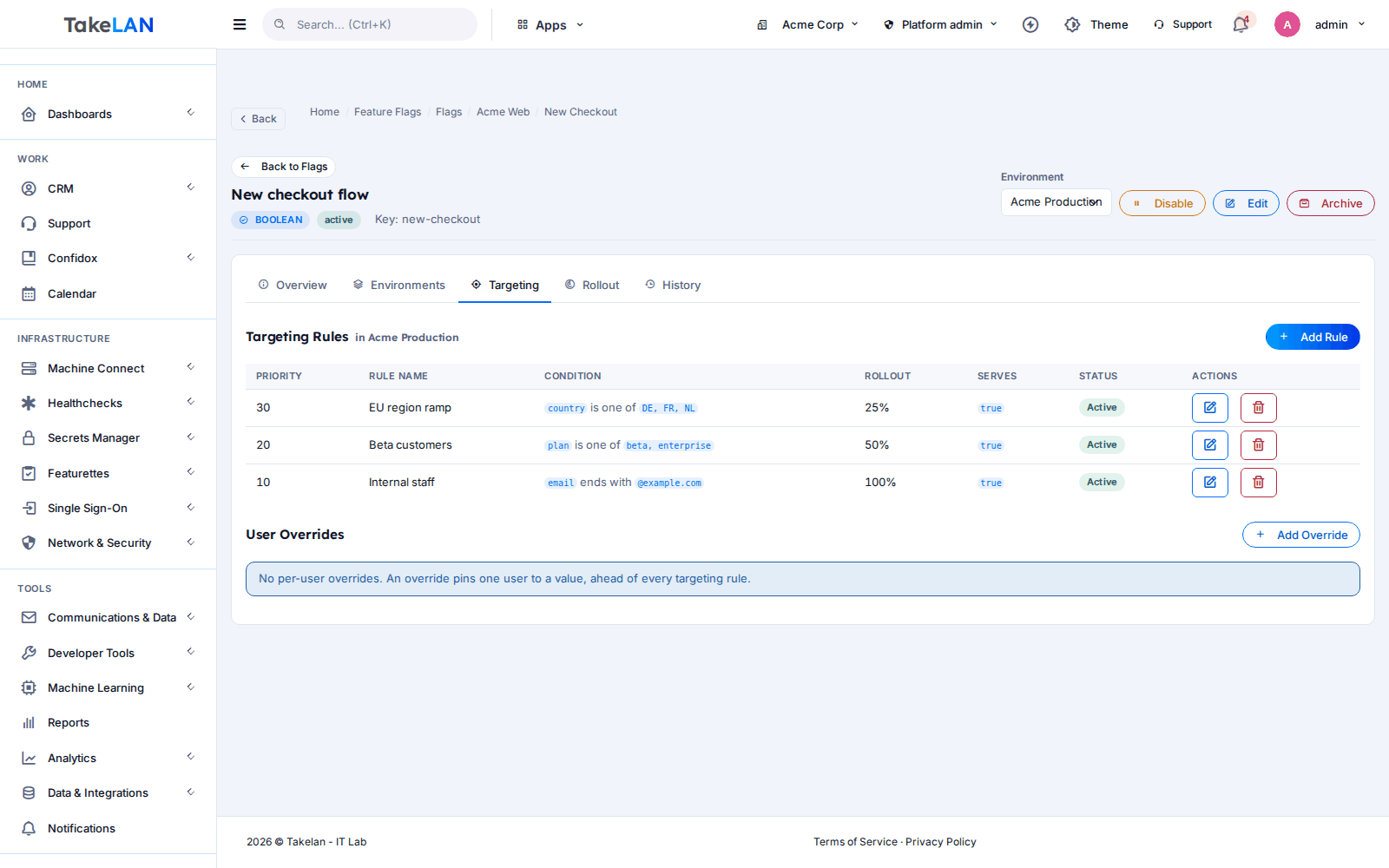Switch to the Rollout tab

(592, 285)
